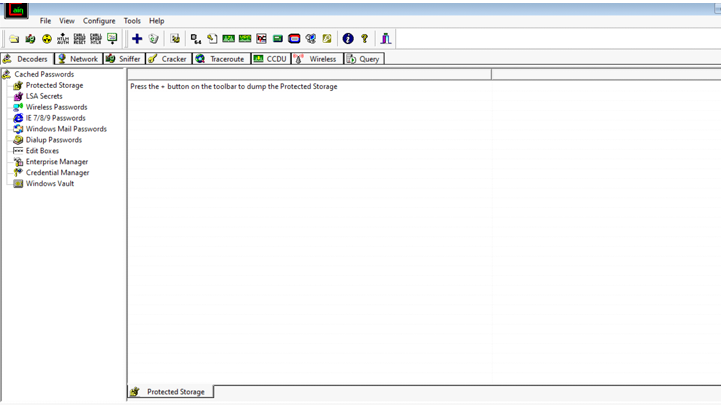722x407 pixels.
Task: Open the File menu
Action: [x=45, y=21]
